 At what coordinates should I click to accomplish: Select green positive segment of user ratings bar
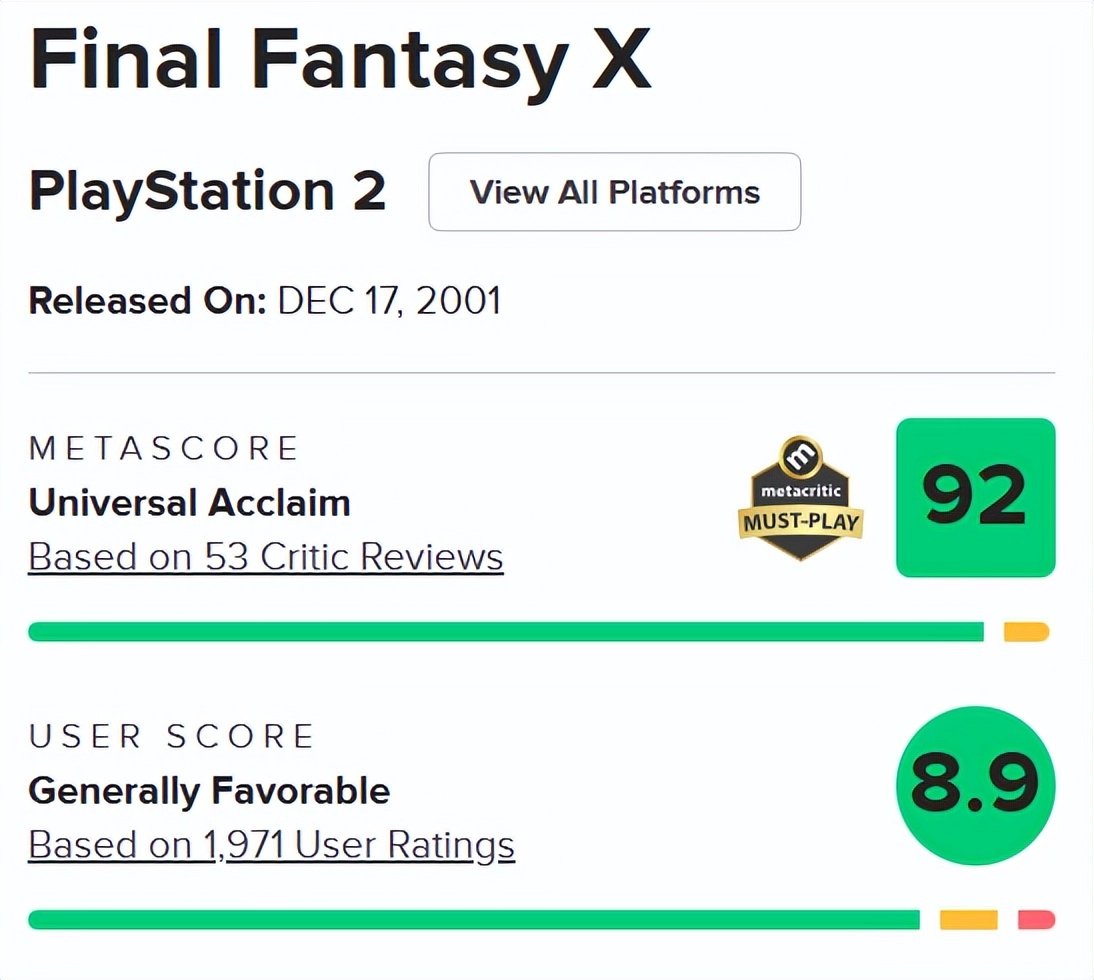point(474,919)
